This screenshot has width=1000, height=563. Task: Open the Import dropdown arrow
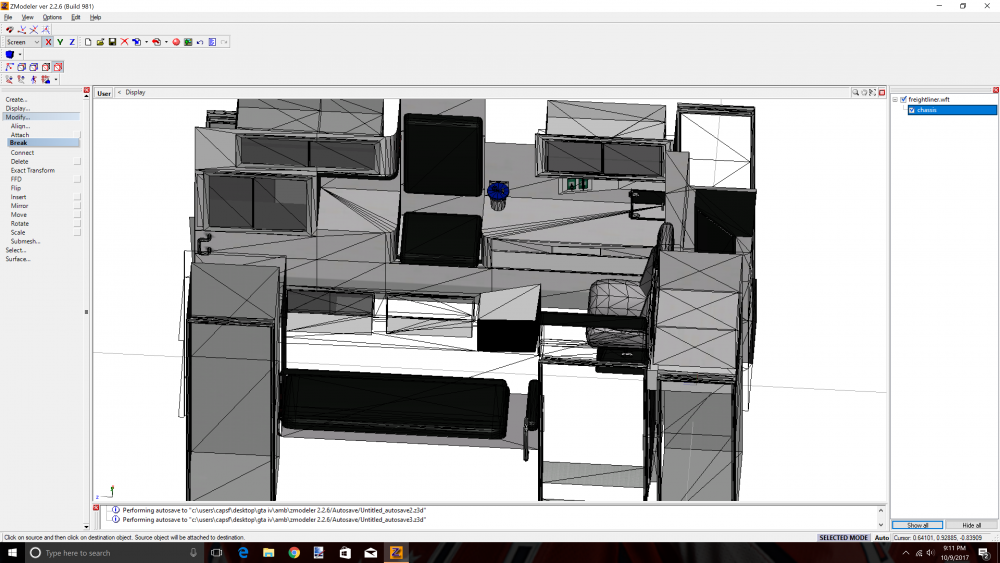(146, 42)
